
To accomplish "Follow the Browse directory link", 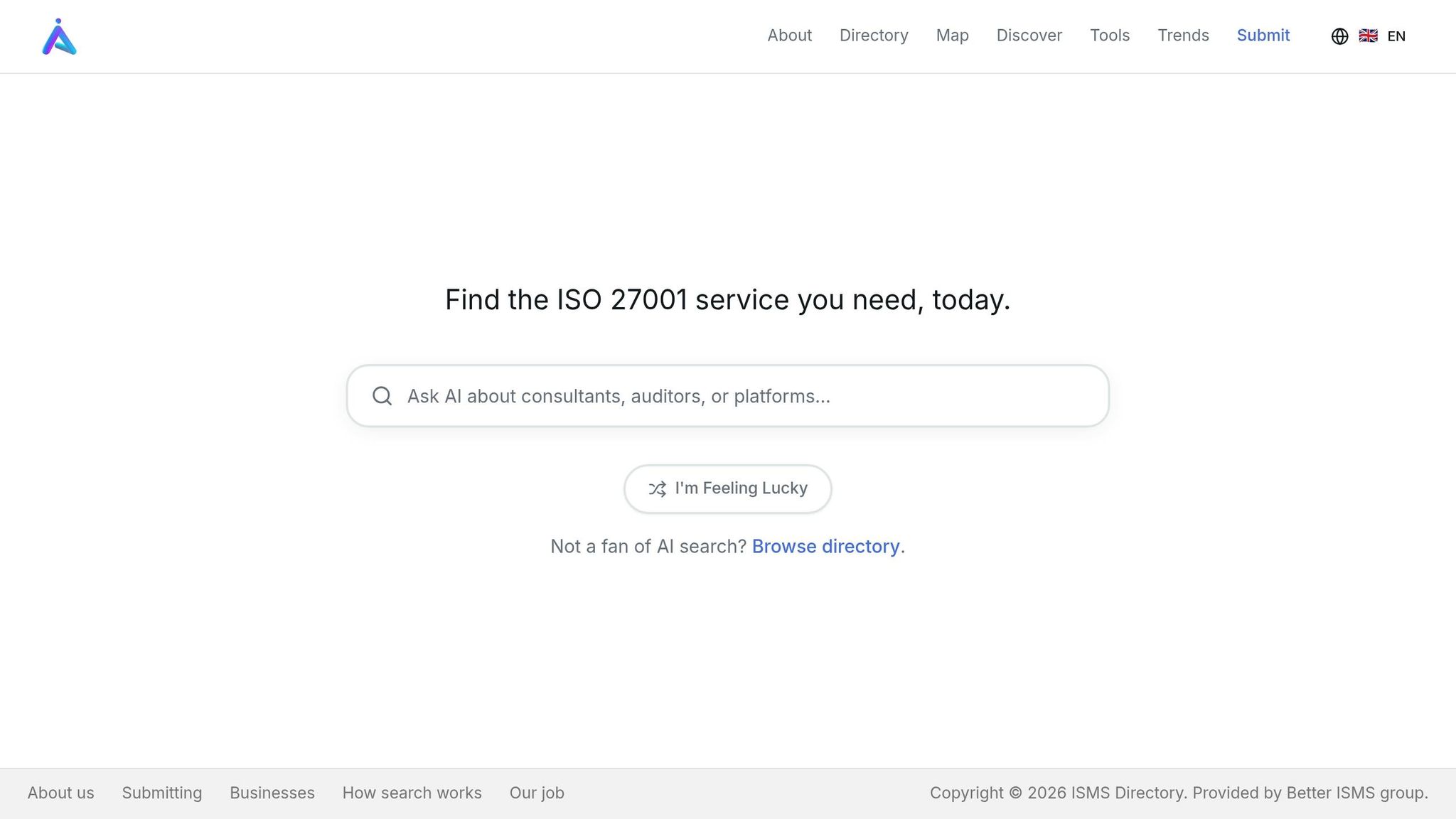I will 825,546.
